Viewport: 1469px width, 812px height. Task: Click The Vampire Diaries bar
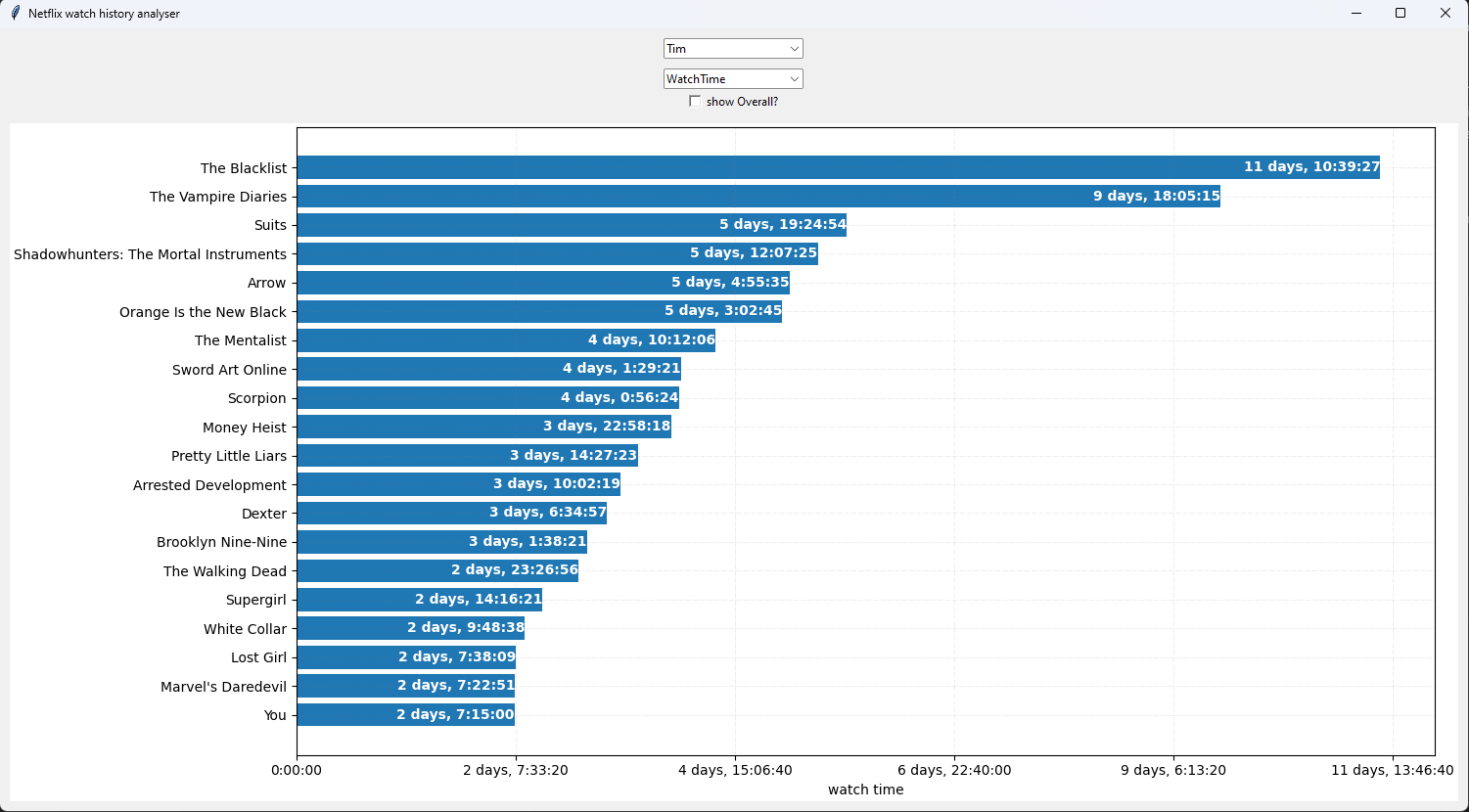tap(758, 197)
